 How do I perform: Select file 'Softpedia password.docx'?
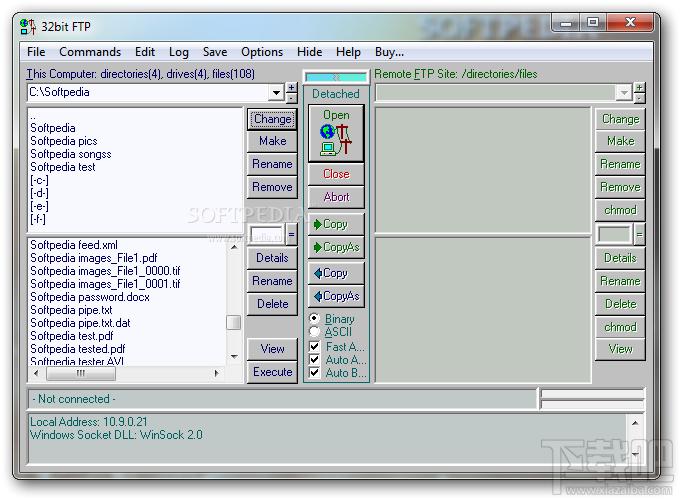coord(90,297)
